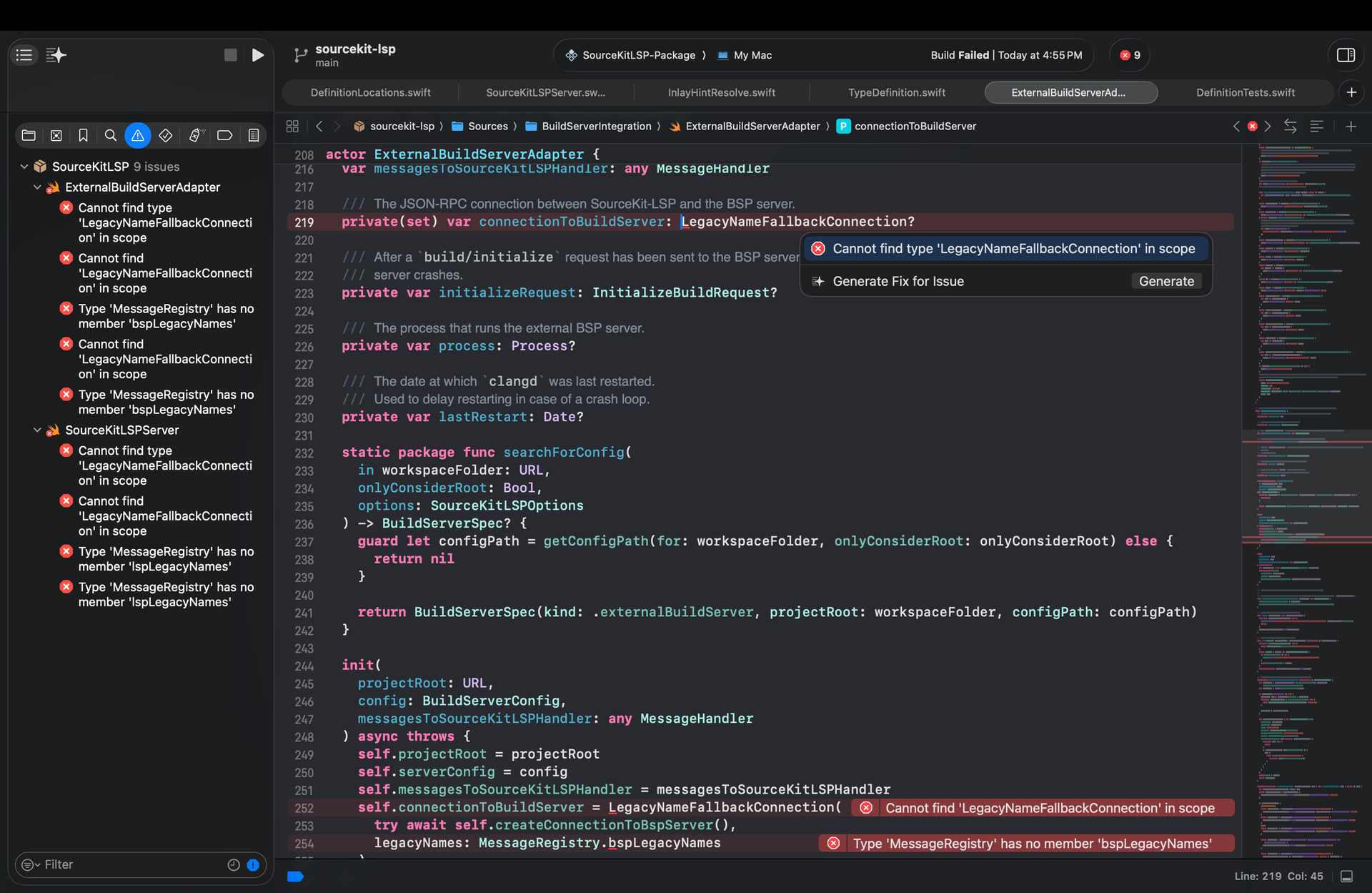Switch to DefinitionLocations.swift tab
The image size is (1372, 893).
click(x=370, y=92)
